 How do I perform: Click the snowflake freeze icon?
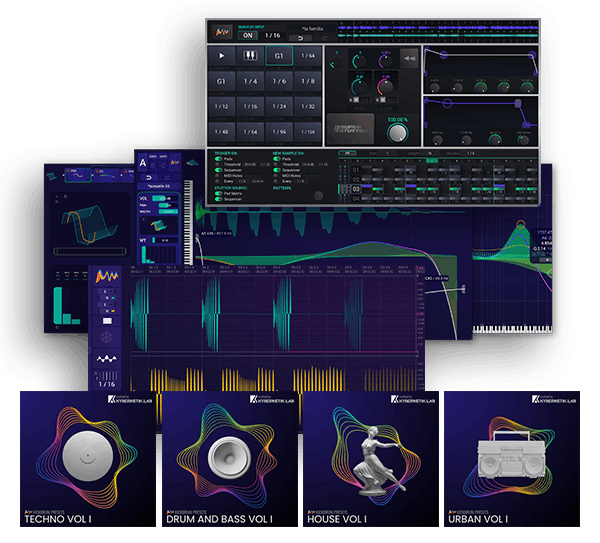pyautogui.click(x=106, y=337)
